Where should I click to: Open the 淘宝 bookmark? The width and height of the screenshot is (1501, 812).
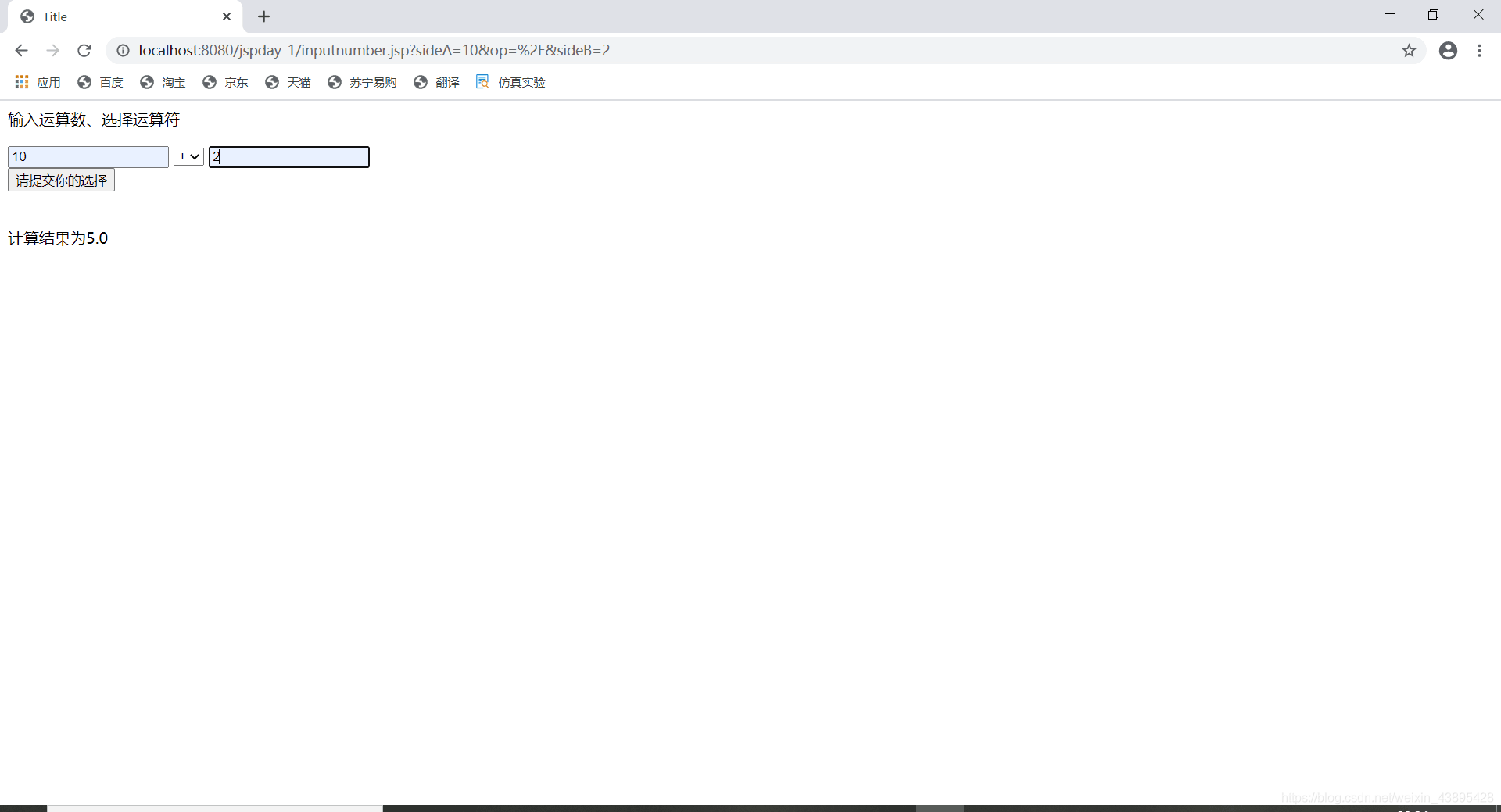coord(163,82)
